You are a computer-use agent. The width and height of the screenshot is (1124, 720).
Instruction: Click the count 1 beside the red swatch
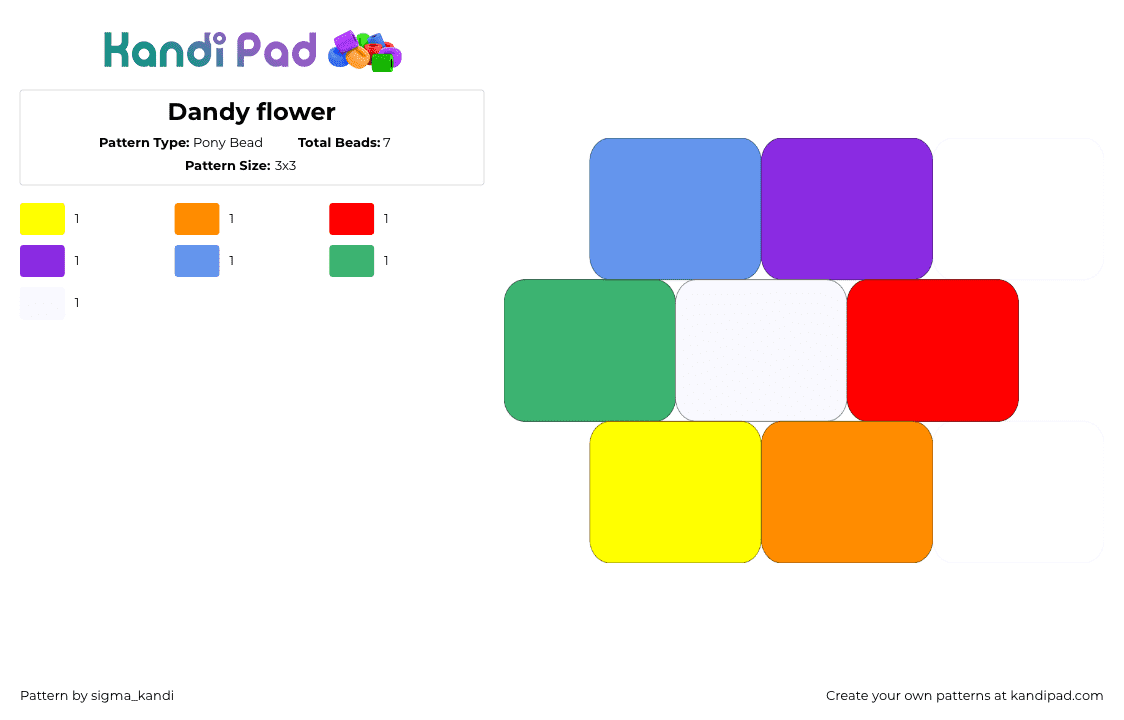click(x=386, y=219)
